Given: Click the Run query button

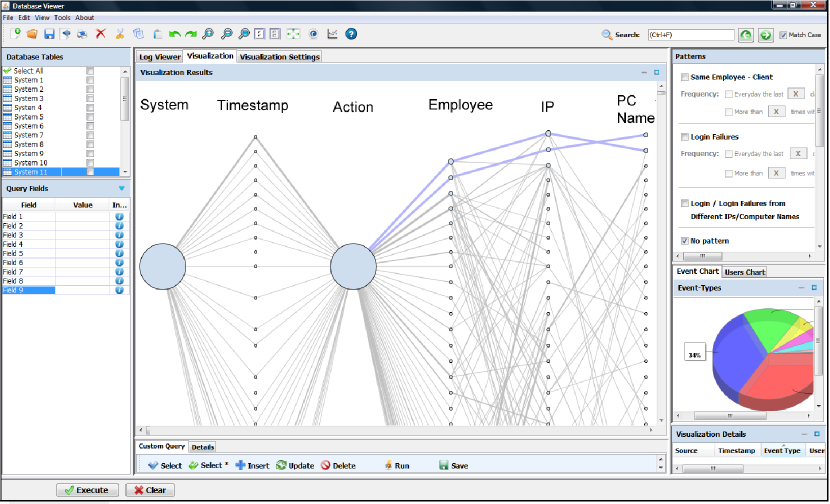Looking at the screenshot, I should [x=396, y=466].
